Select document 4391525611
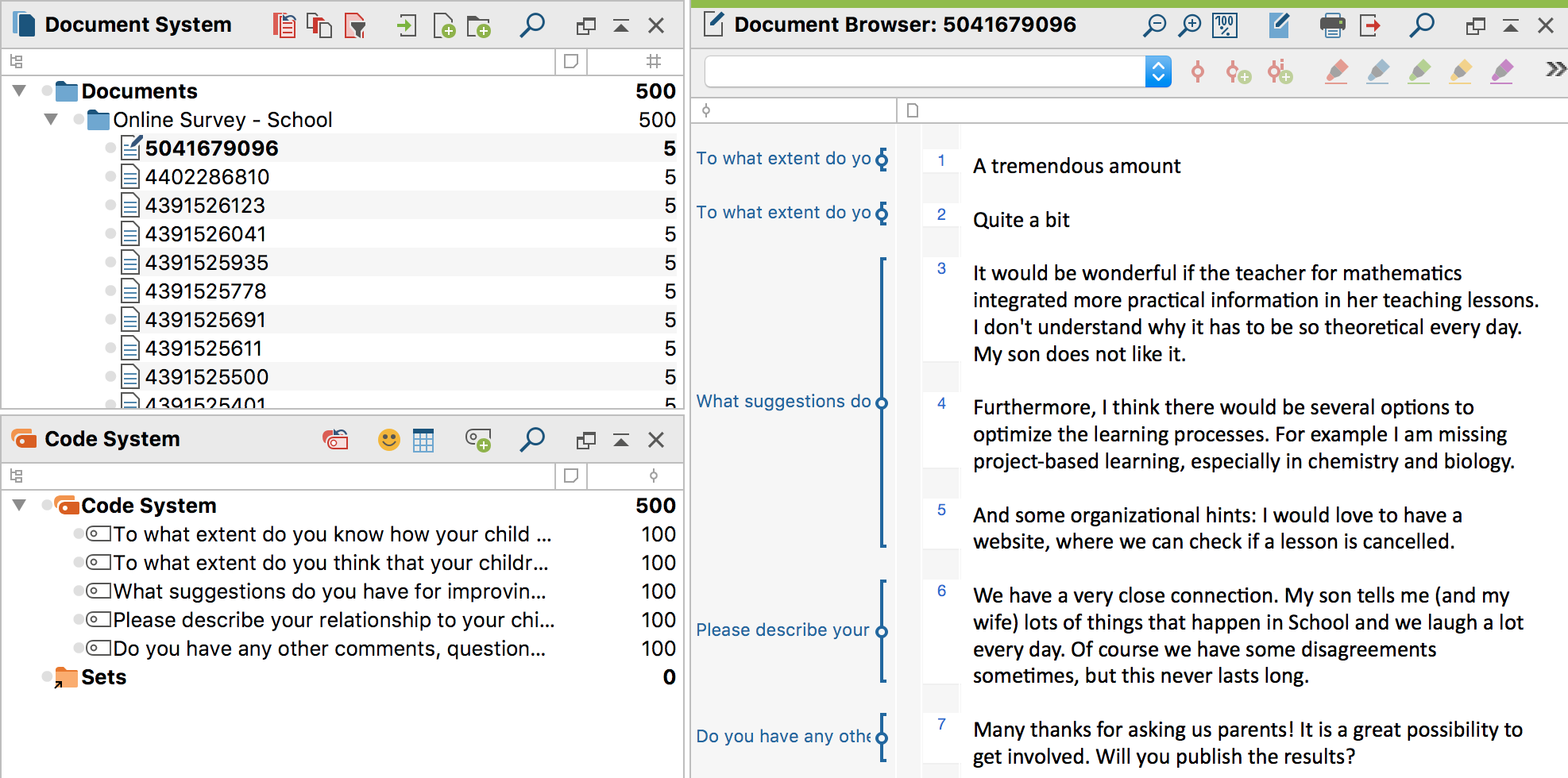 (x=203, y=349)
